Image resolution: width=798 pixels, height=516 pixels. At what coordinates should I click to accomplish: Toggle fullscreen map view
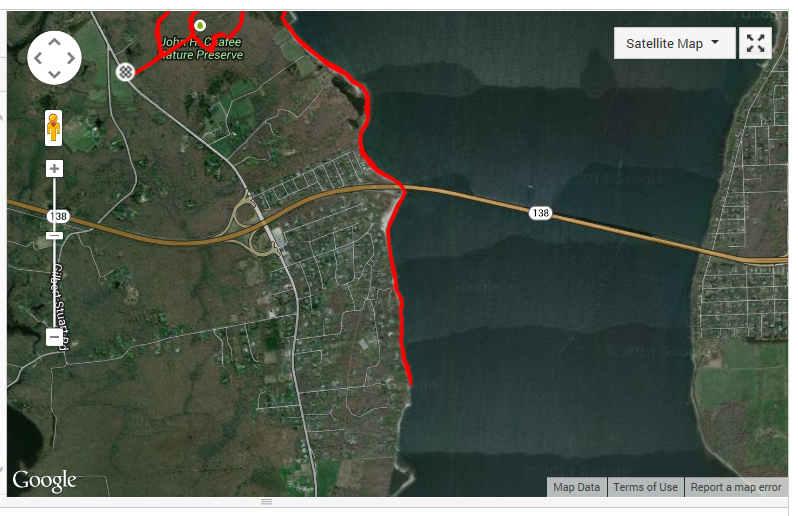(x=755, y=43)
